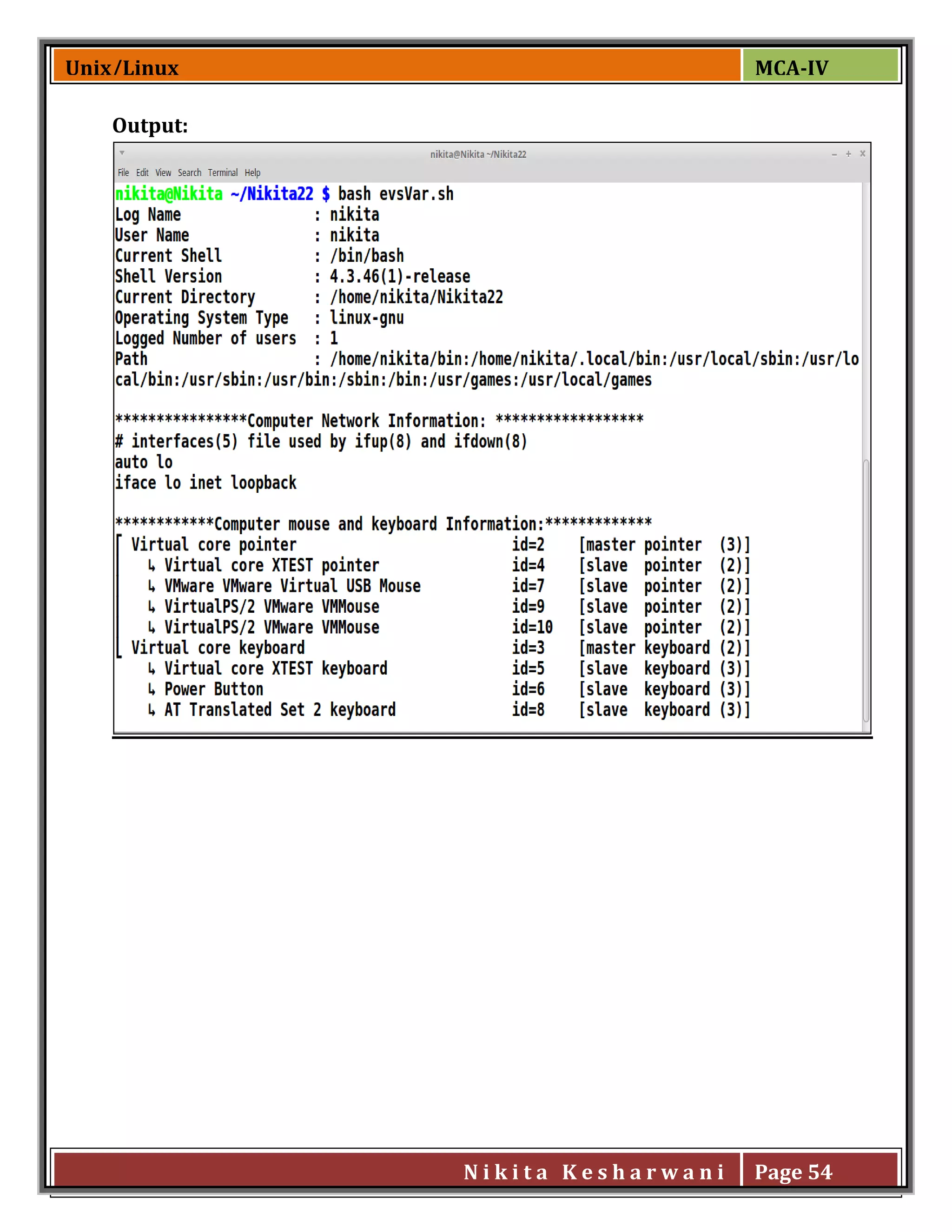Image resolution: width=952 pixels, height=1232 pixels.
Task: Open the Search menu in terminal
Action: coord(190,172)
